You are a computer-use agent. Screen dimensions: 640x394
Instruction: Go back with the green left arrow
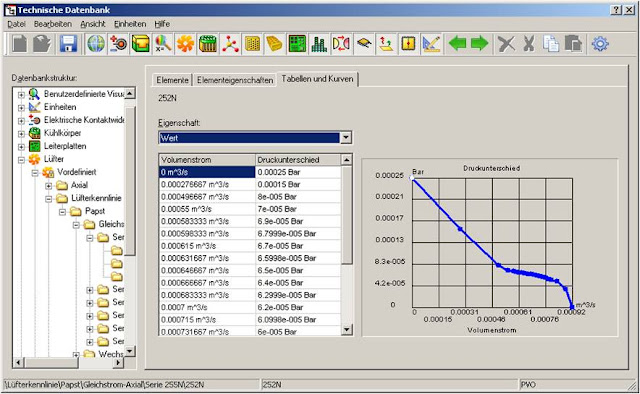coord(457,43)
